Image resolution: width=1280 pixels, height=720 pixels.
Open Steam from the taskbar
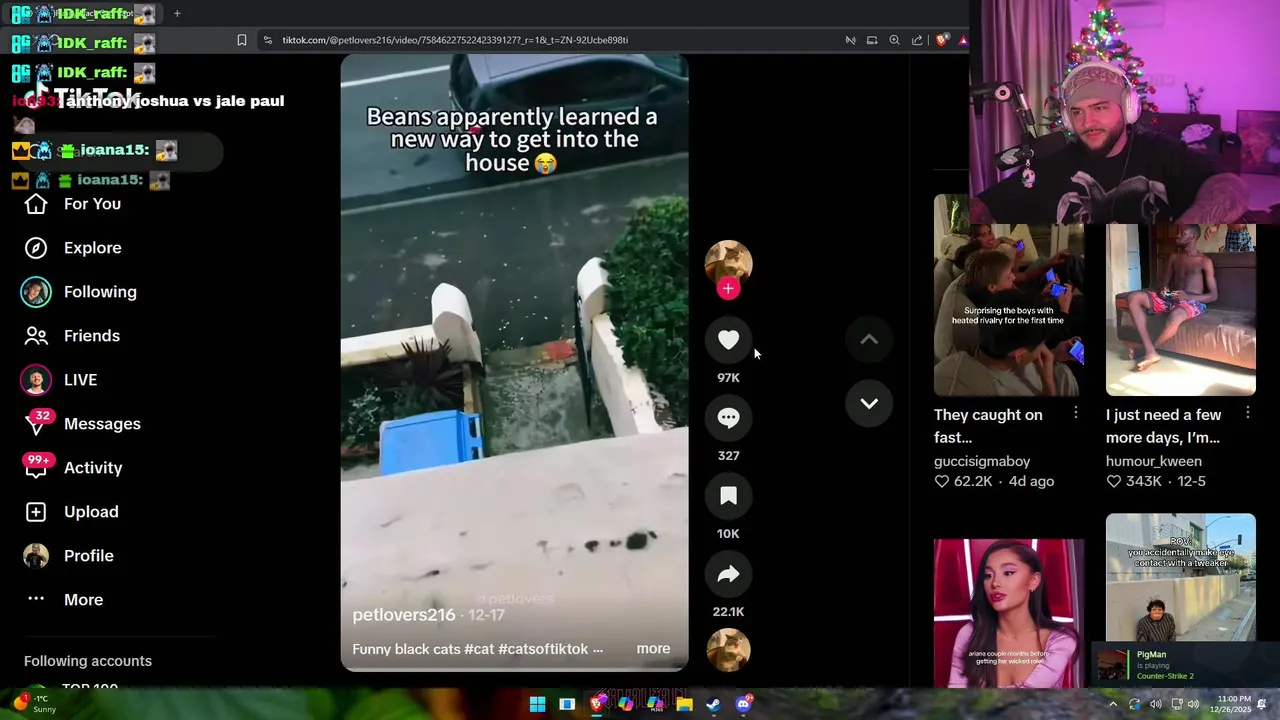[x=714, y=704]
